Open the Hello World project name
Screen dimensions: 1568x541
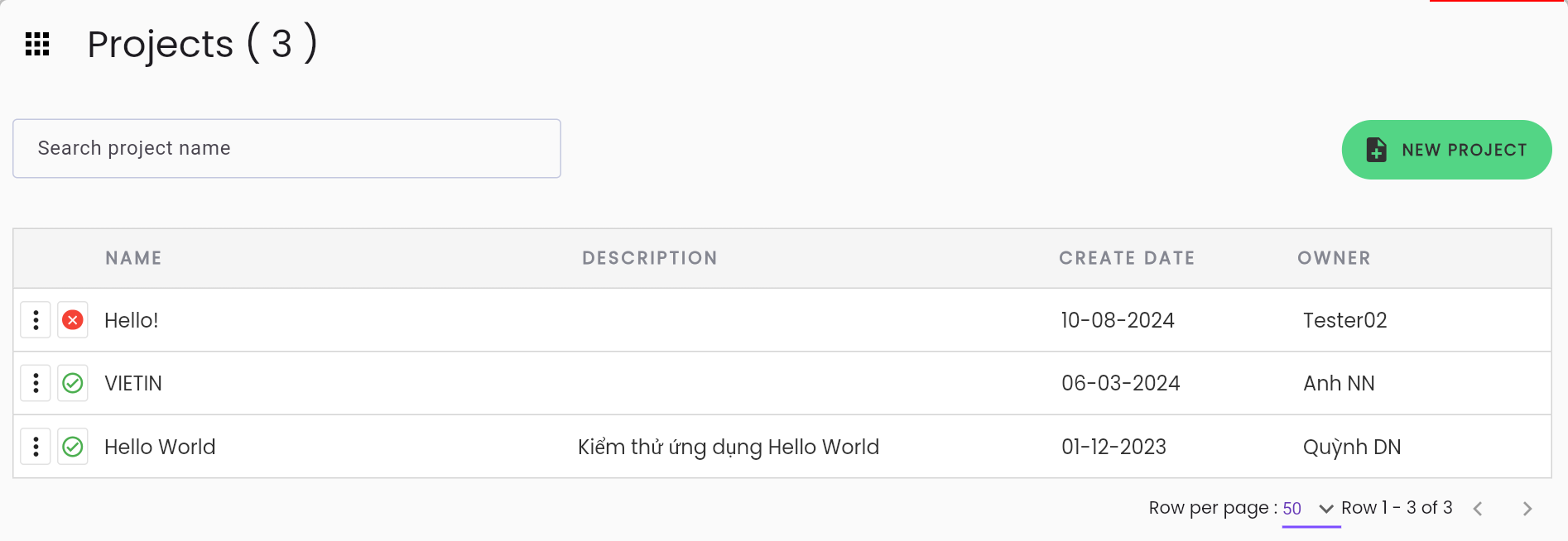click(x=160, y=447)
